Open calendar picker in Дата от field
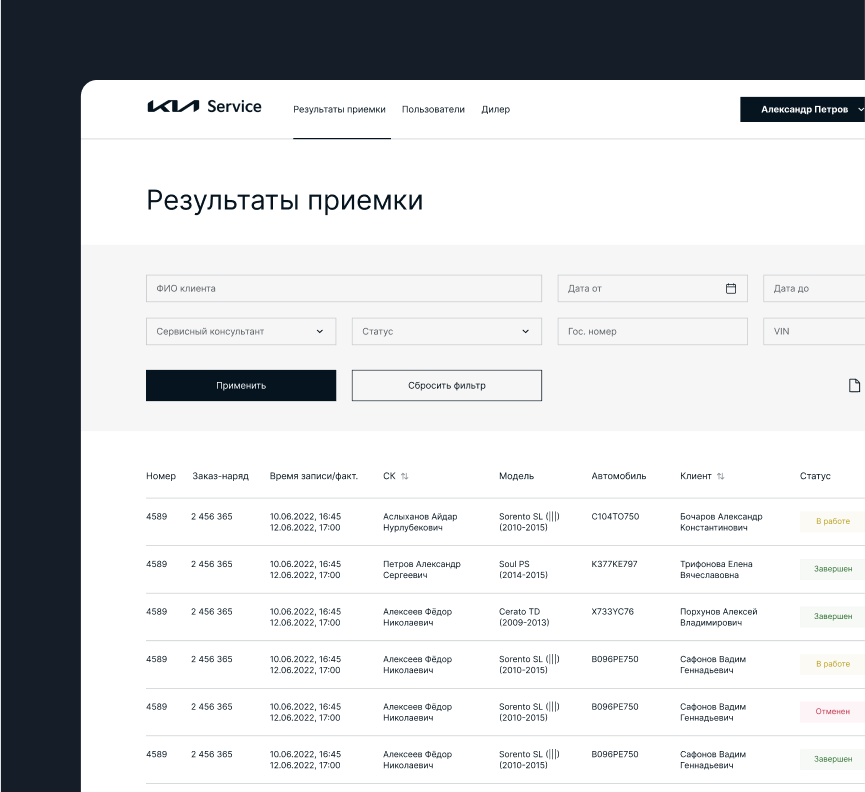 tap(730, 289)
